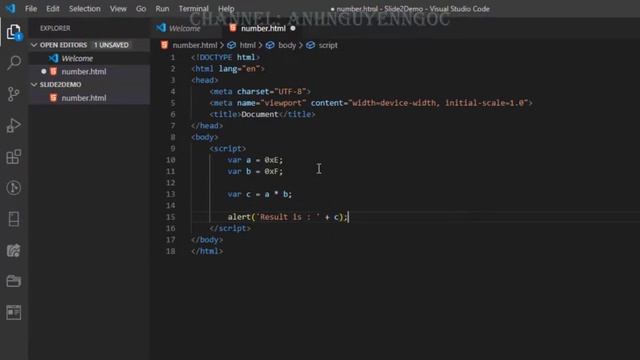Click the html breadcrumb item

tap(247, 45)
